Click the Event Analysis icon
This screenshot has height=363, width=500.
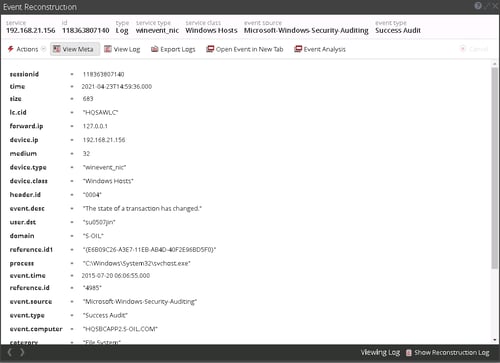pyautogui.click(x=298, y=49)
